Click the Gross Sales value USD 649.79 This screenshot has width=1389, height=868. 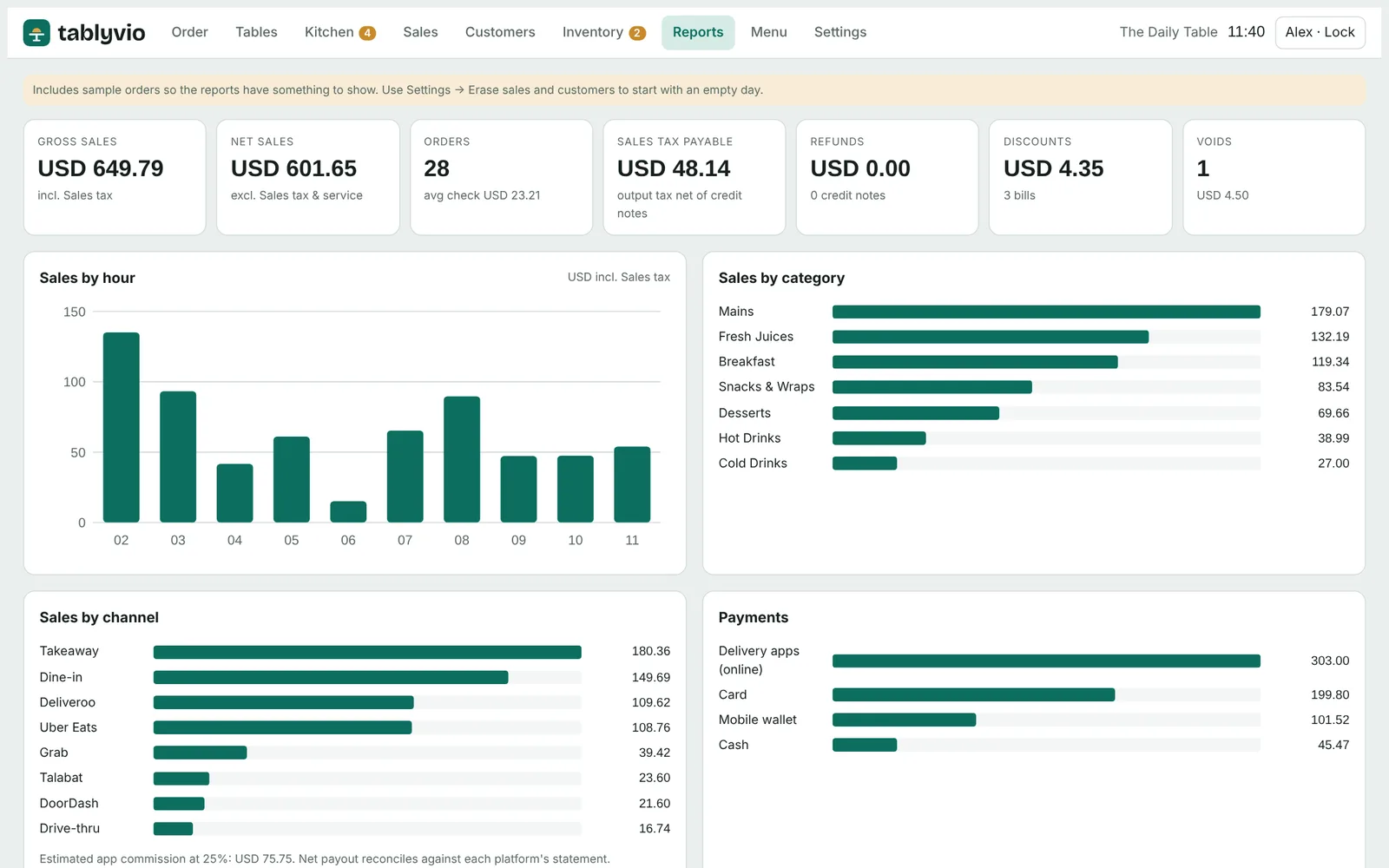(101, 168)
